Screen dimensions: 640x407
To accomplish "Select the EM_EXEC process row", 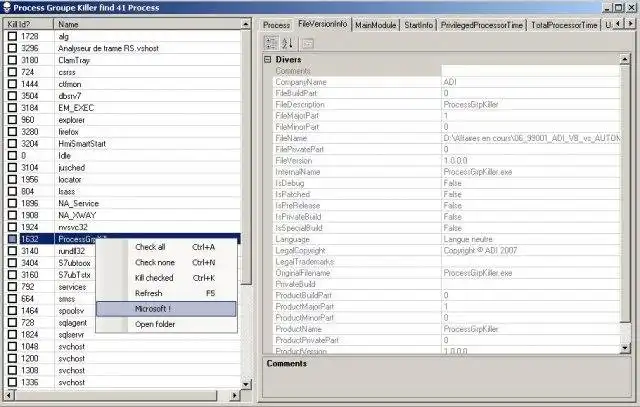I will pos(122,108).
